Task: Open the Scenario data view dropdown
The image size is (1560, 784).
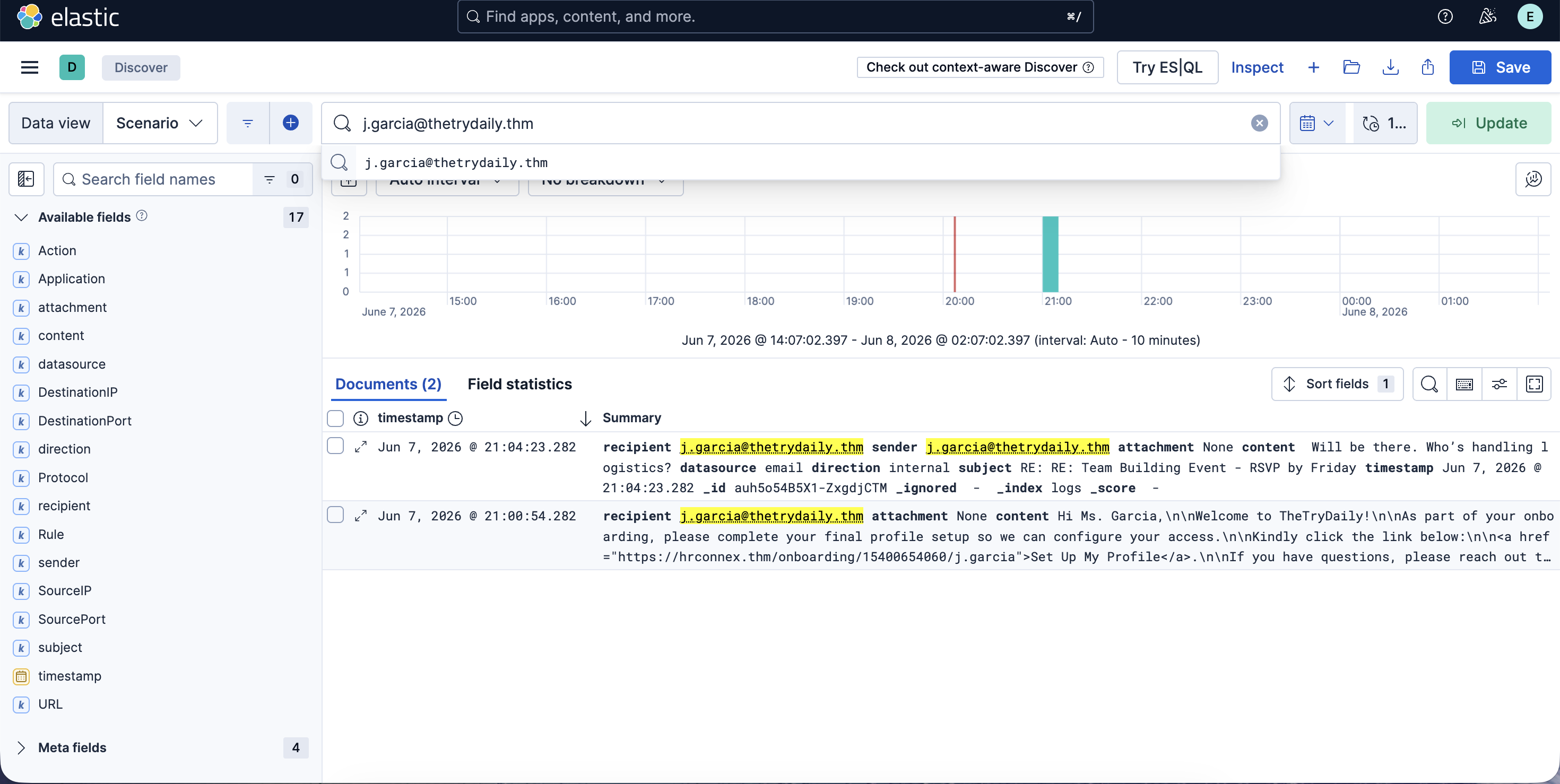Action: (x=160, y=124)
